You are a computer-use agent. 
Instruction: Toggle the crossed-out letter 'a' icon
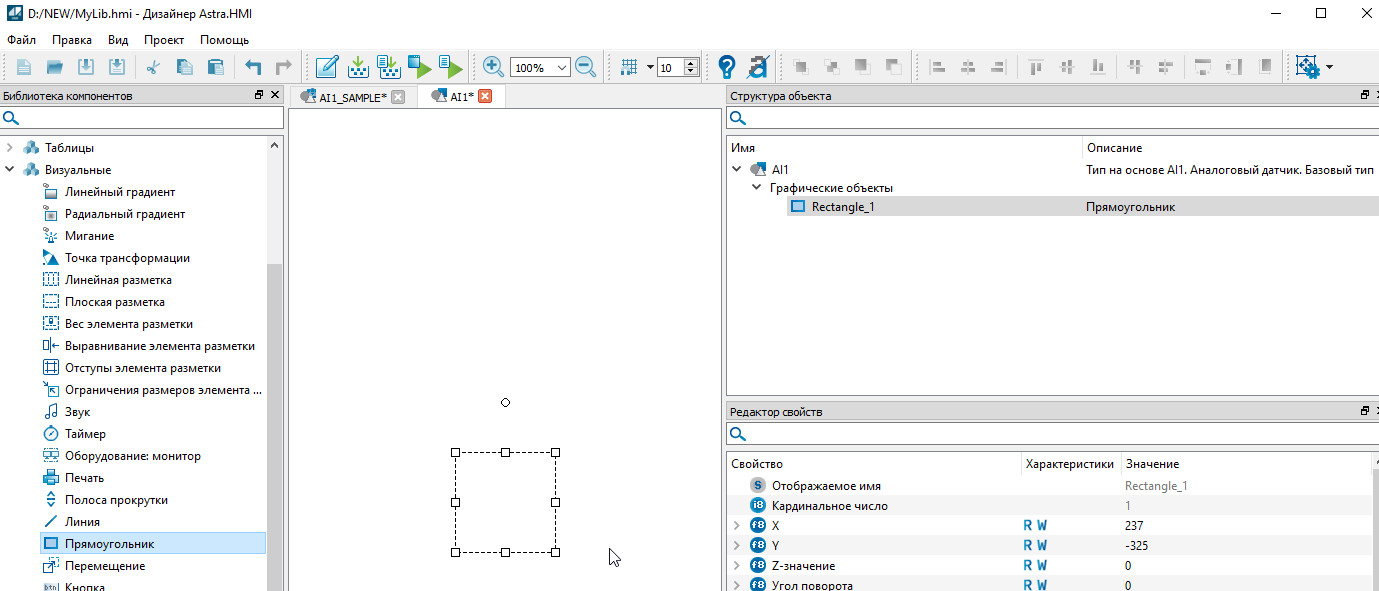[757, 67]
